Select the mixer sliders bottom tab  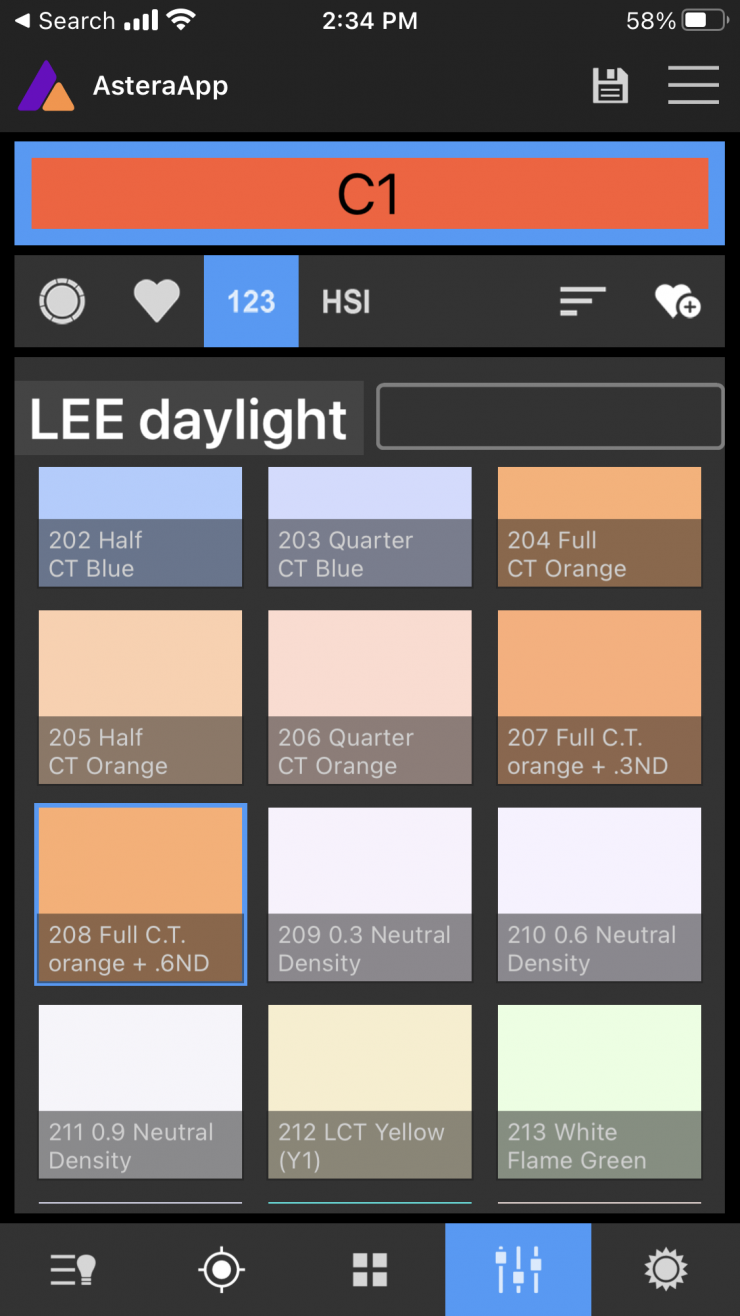coord(518,1270)
